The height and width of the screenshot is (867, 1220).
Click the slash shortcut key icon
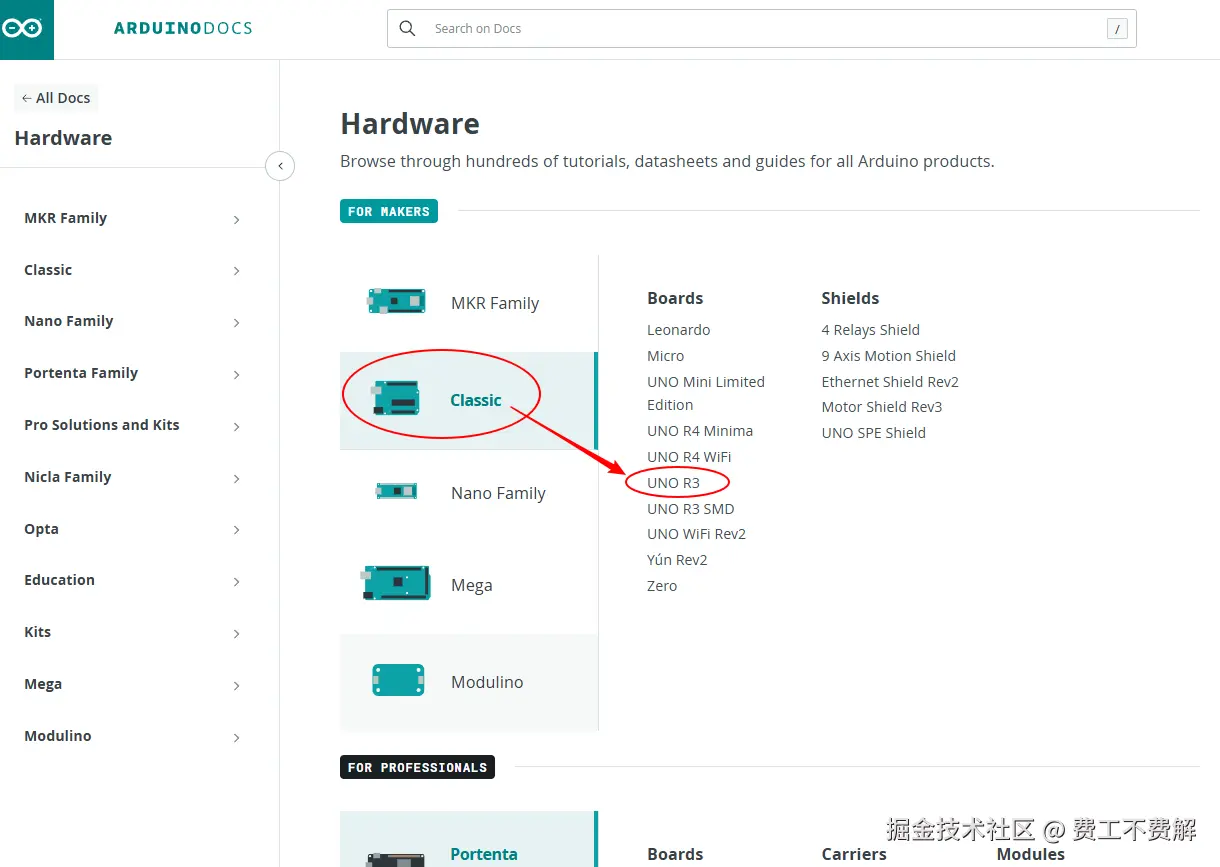(1117, 29)
